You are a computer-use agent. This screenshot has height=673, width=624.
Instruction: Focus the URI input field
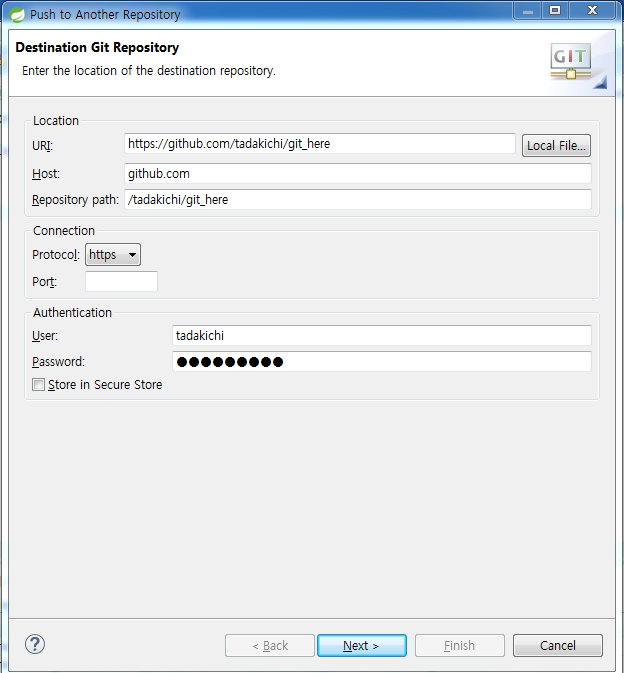(x=320, y=144)
